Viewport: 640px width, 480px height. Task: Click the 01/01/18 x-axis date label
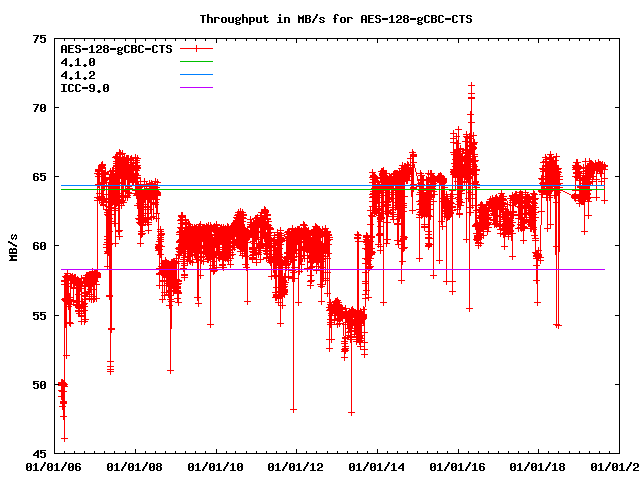click(538, 467)
